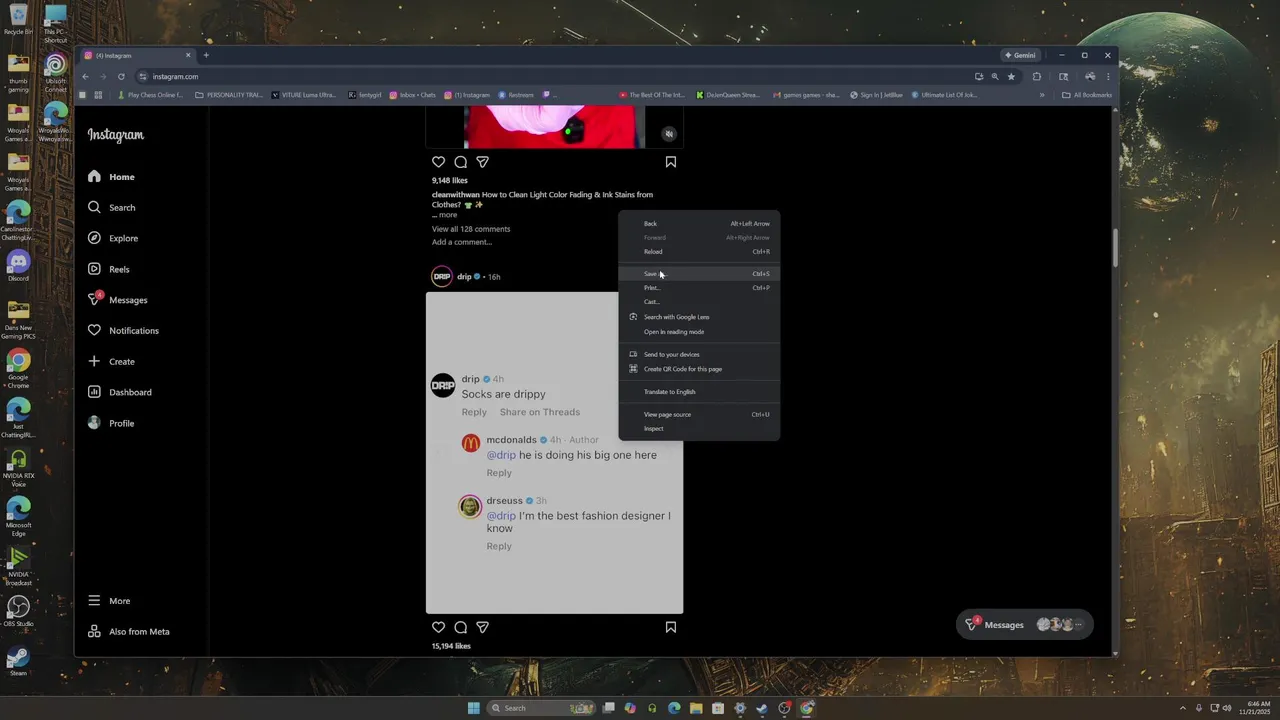Screen dimensions: 1280x720
Task: Choose Back in context menu
Action: coord(699,224)
